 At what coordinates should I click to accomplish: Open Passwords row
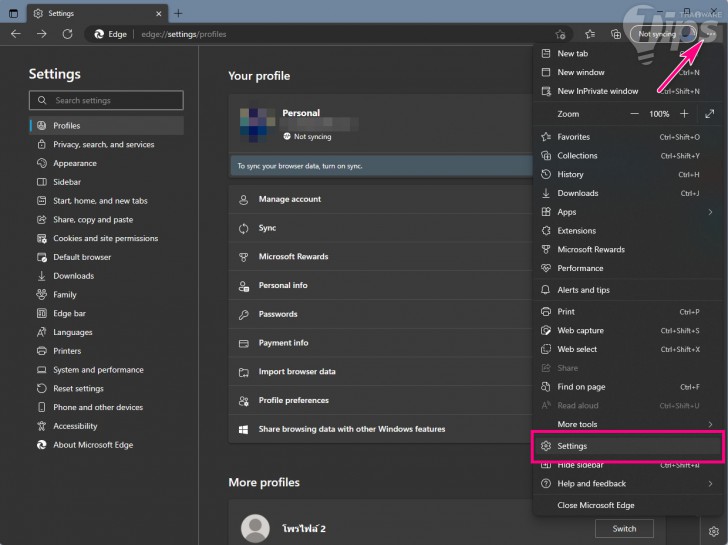point(381,314)
